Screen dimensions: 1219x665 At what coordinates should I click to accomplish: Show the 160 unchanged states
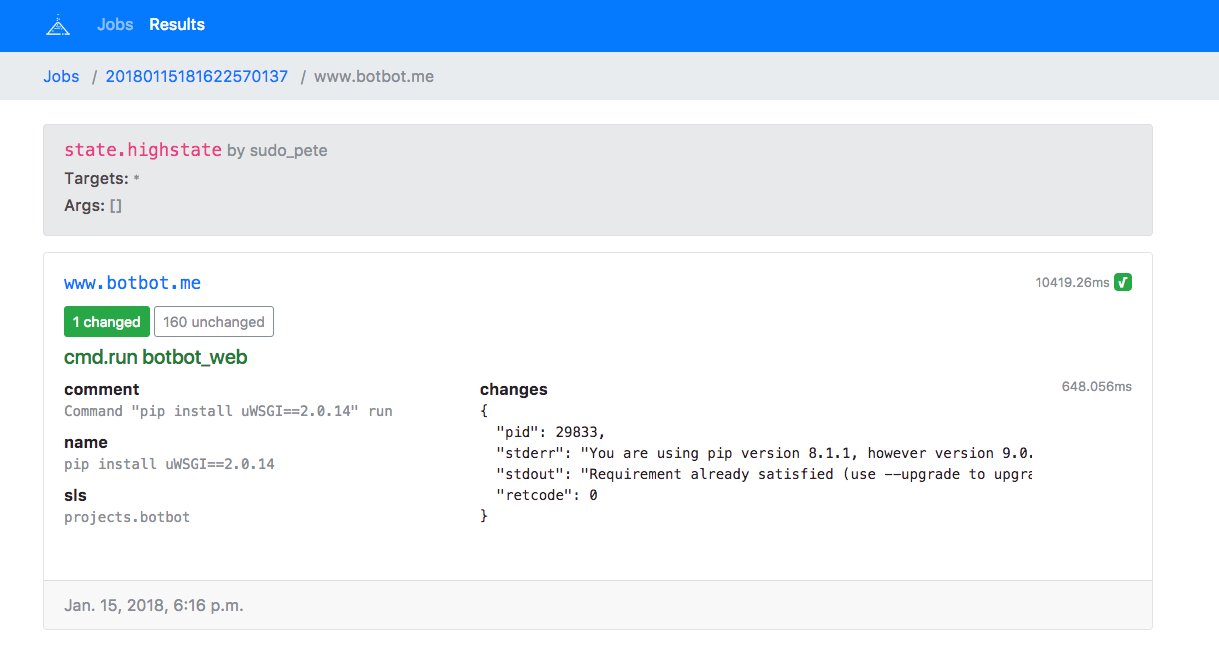point(214,322)
